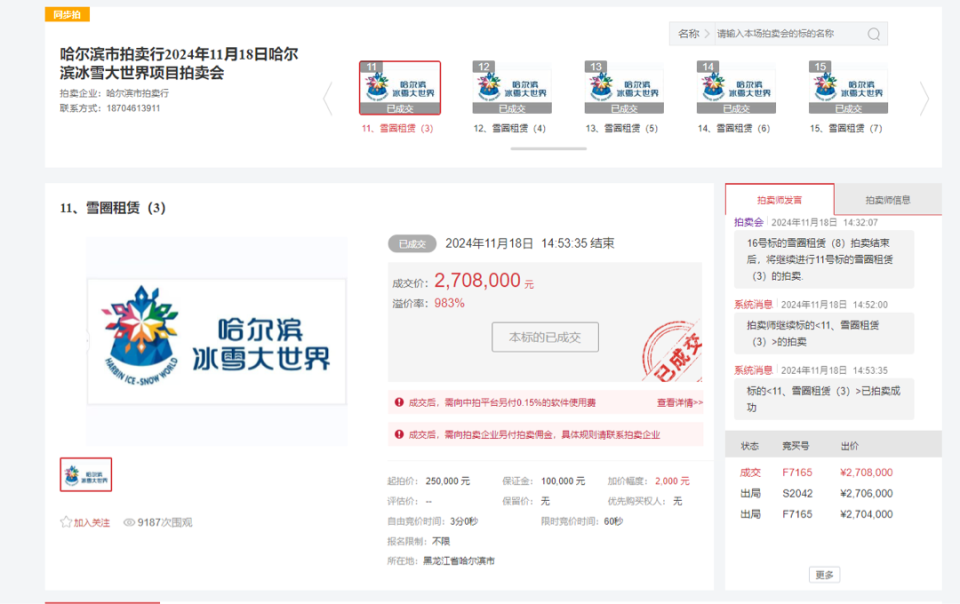Viewport: 960px width, 604px height.
Task: Click the 加价幅度 2,000 元 value
Action: (x=672, y=481)
